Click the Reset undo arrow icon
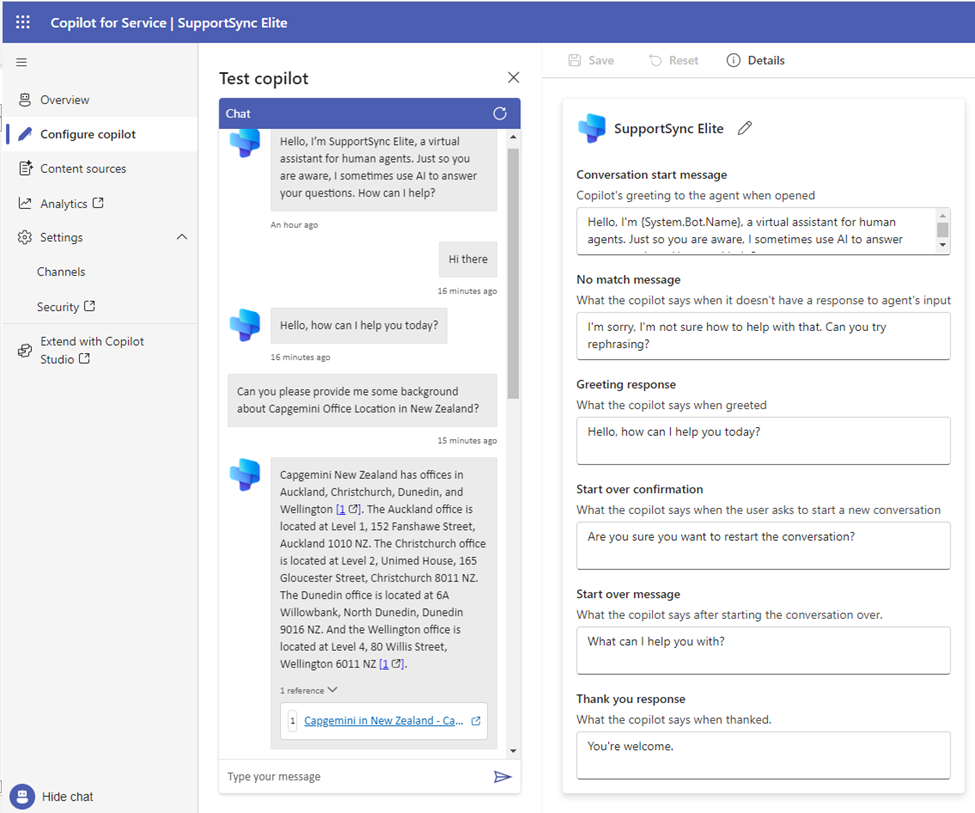The image size is (975, 813). coord(655,60)
